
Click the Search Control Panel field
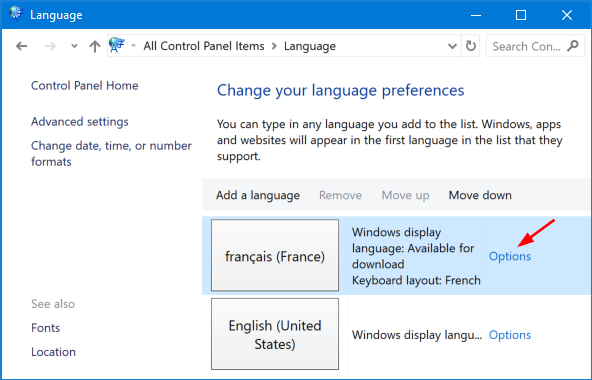coord(527,46)
